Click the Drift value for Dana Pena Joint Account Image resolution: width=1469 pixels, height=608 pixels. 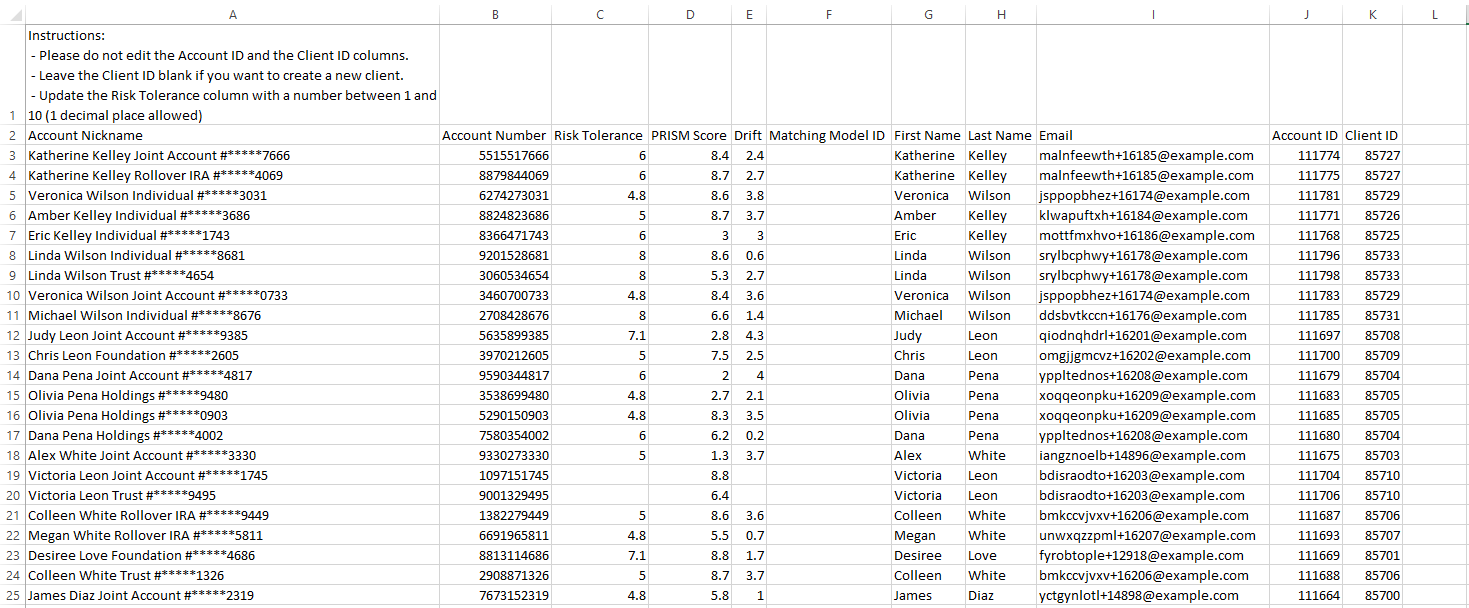(748, 375)
